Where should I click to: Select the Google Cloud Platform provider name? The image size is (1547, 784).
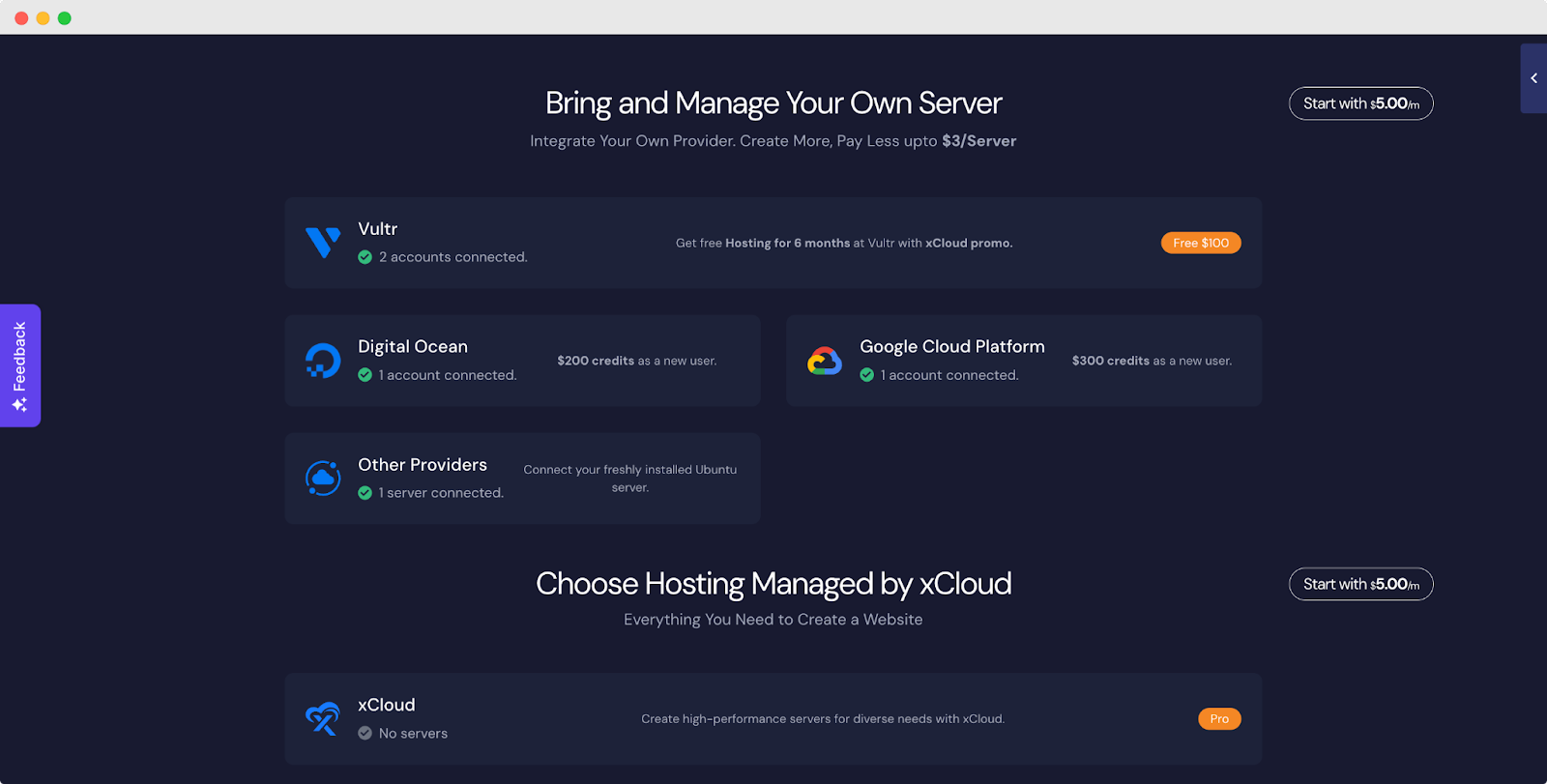[x=952, y=346]
